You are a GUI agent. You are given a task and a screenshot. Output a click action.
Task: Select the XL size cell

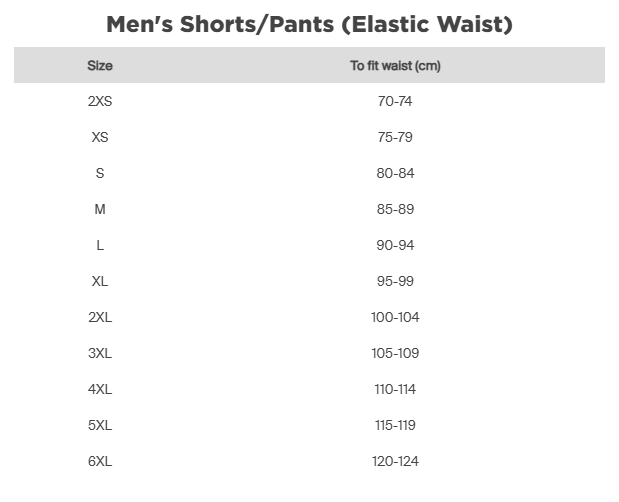click(100, 281)
